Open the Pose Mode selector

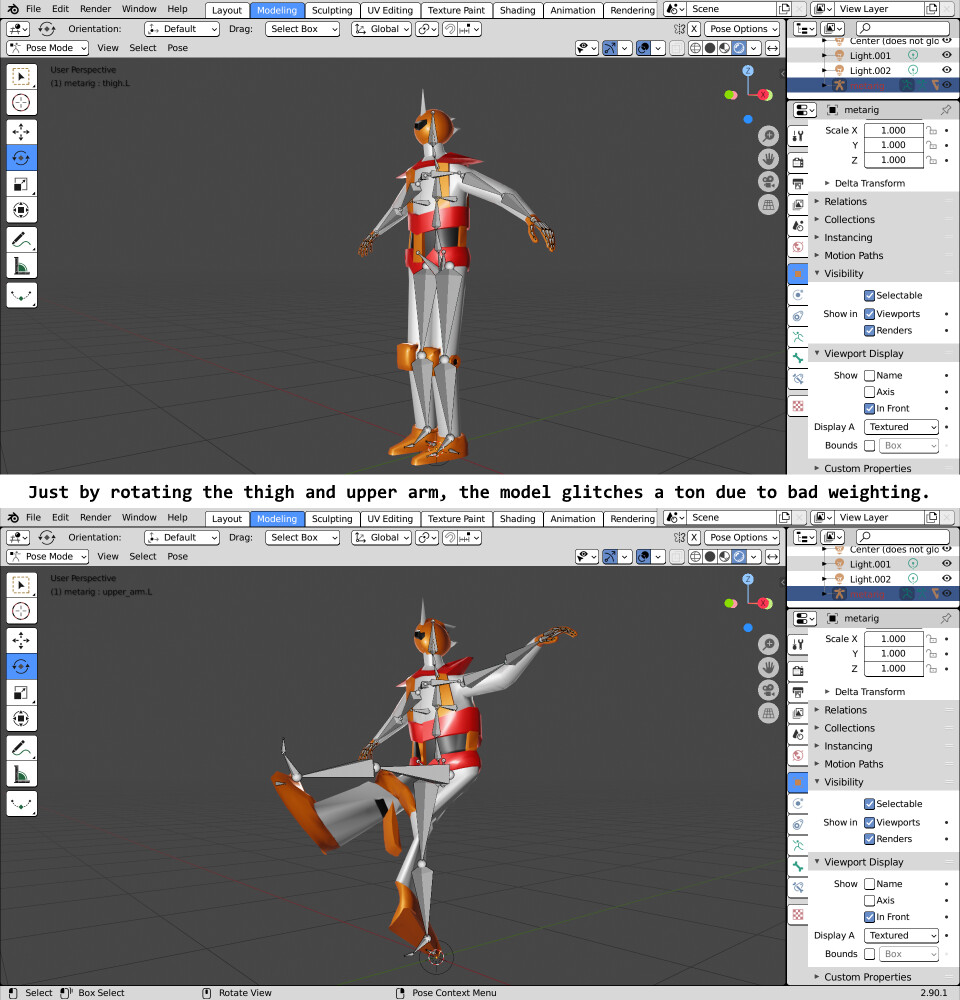click(46, 47)
